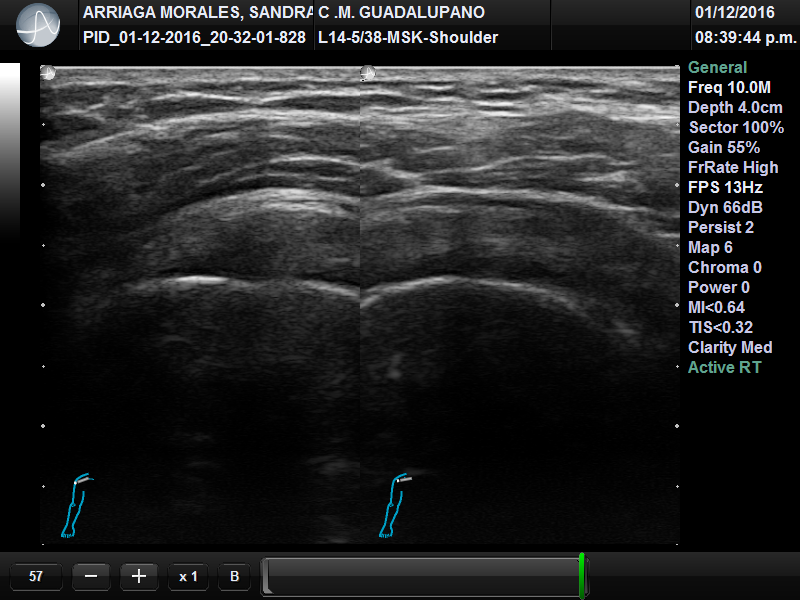The width and height of the screenshot is (800, 600).
Task: Click the minus button to decrease value
Action: click(91, 577)
